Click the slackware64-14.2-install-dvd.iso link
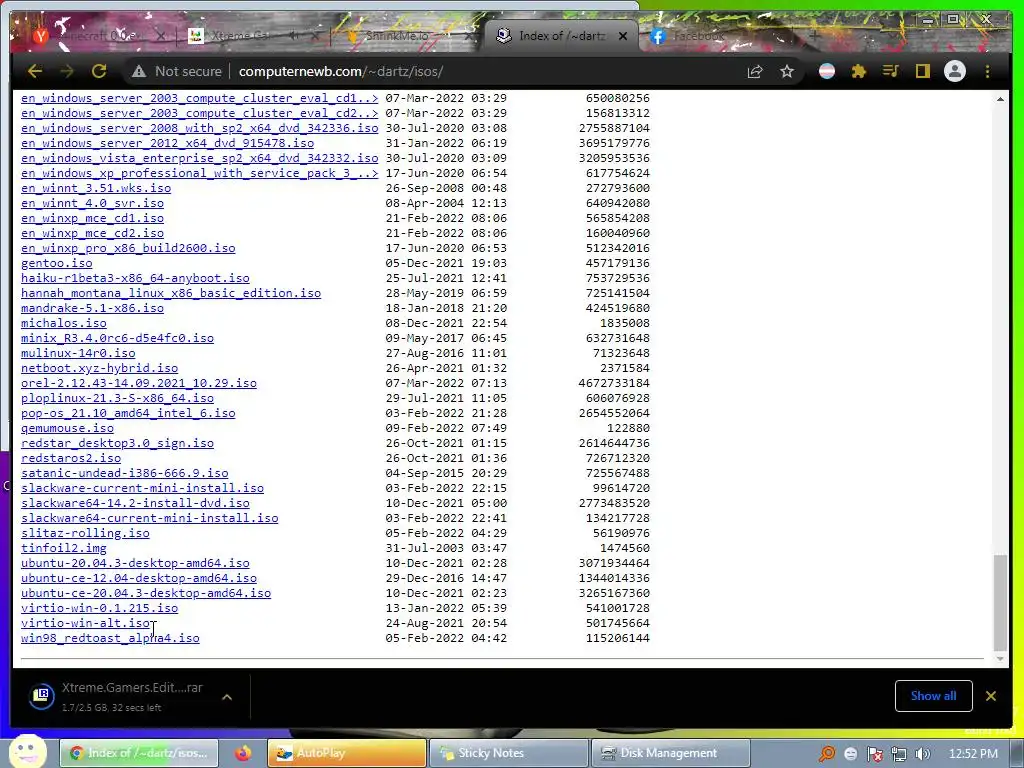This screenshot has width=1024, height=768. tap(135, 503)
